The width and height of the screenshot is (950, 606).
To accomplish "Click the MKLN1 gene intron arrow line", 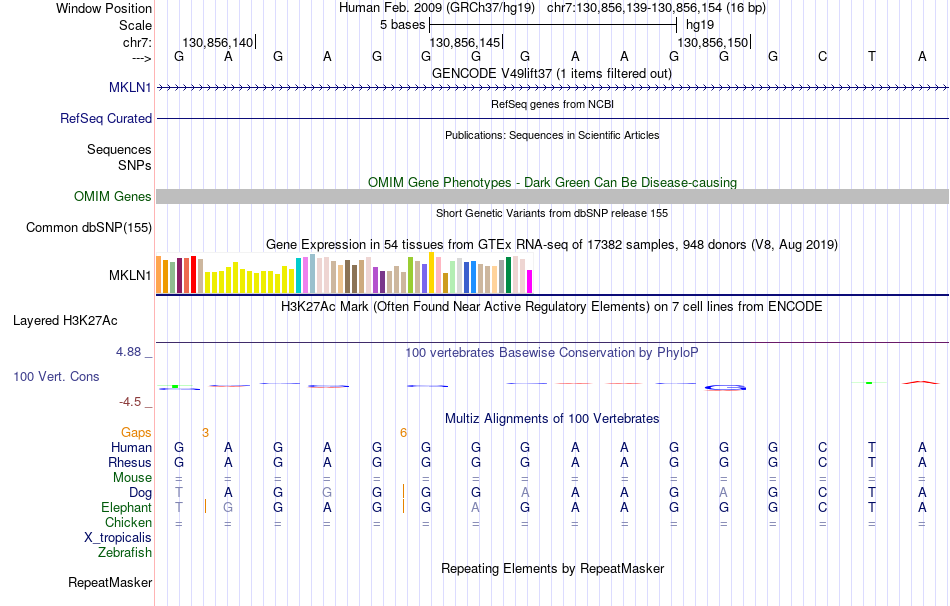I will (552, 88).
